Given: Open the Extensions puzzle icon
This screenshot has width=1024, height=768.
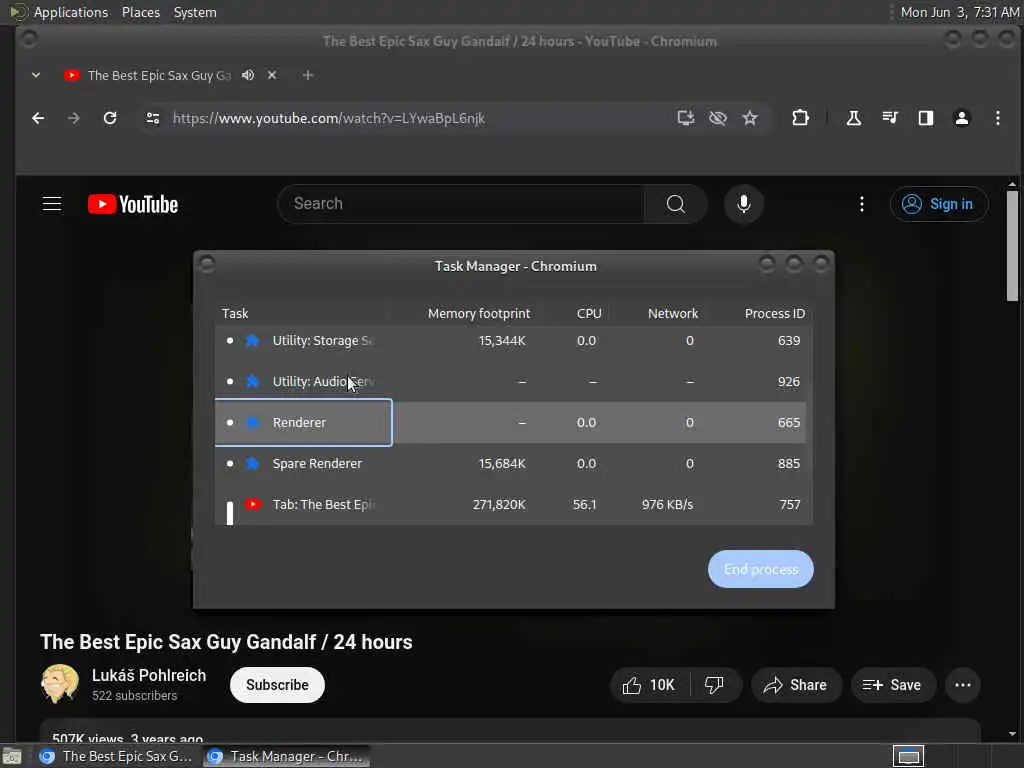Looking at the screenshot, I should pyautogui.click(x=800, y=118).
